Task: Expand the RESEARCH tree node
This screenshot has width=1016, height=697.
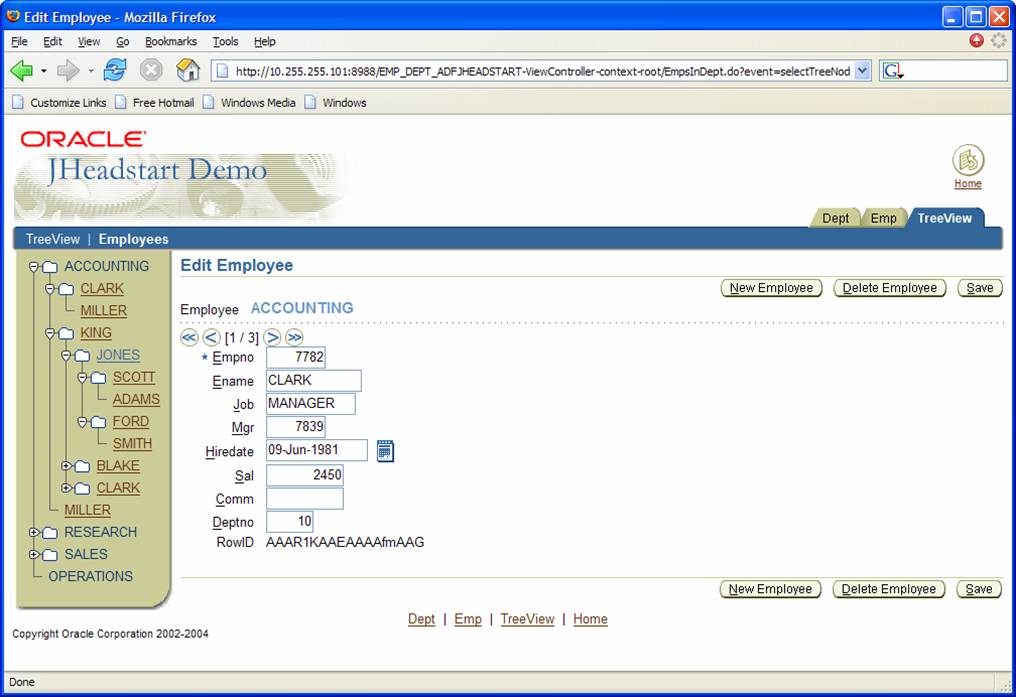Action: click(34, 532)
